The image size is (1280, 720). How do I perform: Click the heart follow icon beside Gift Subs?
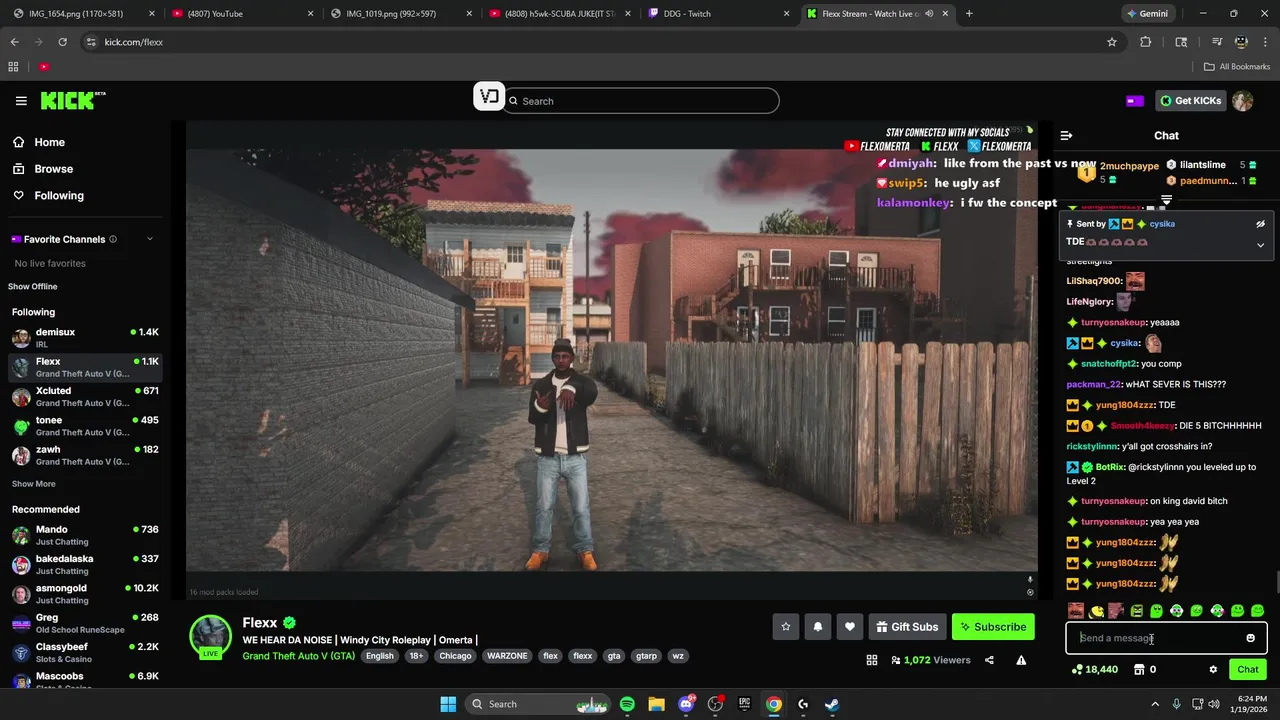[x=850, y=627]
